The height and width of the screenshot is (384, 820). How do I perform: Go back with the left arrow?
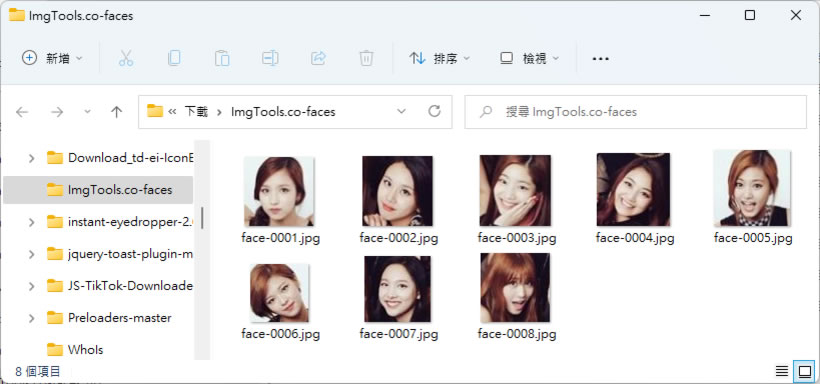[x=22, y=111]
